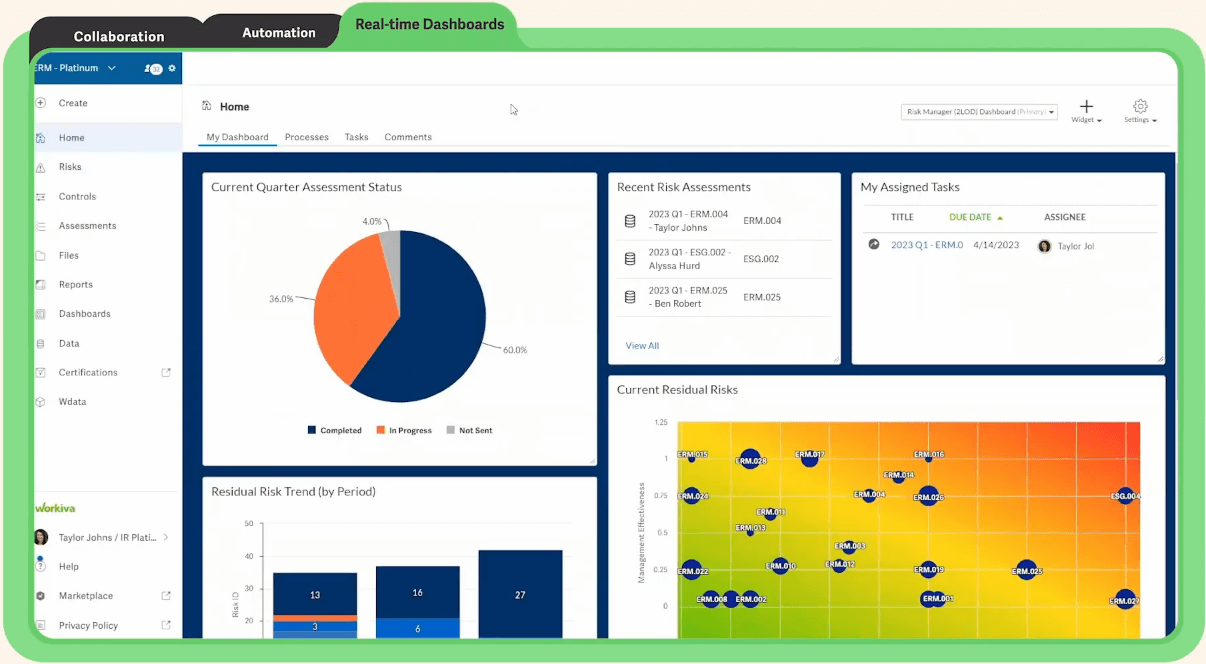Click the Data cylinder icon
The image size is (1206, 664).
click(x=40, y=343)
